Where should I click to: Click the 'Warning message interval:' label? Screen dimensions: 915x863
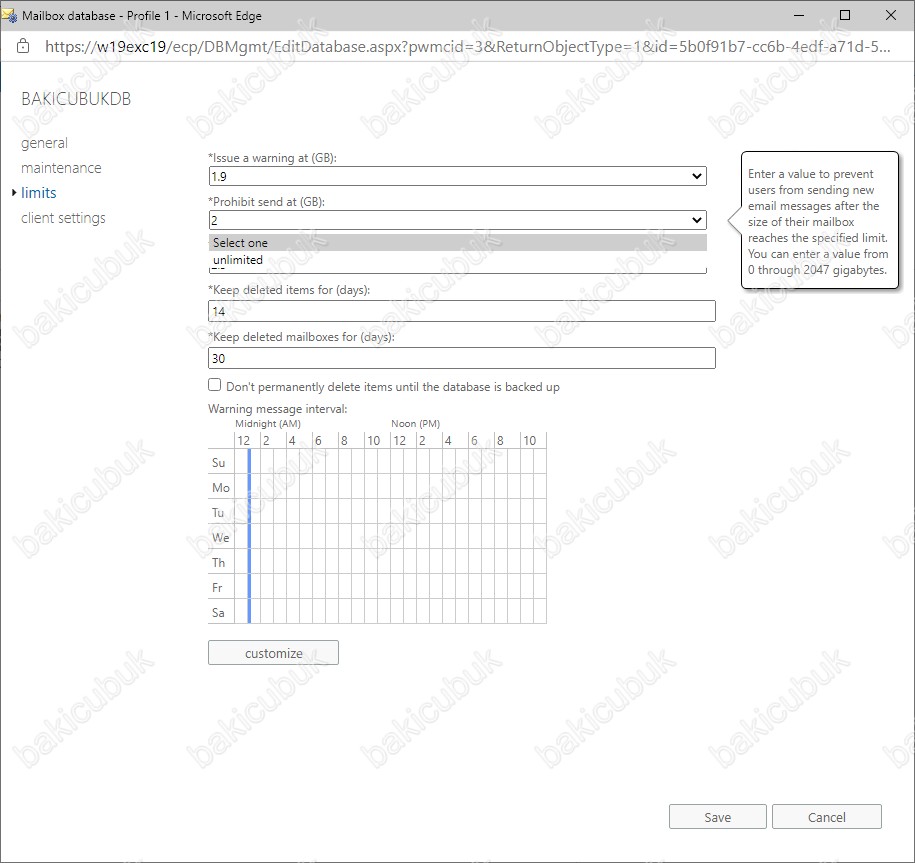278,409
